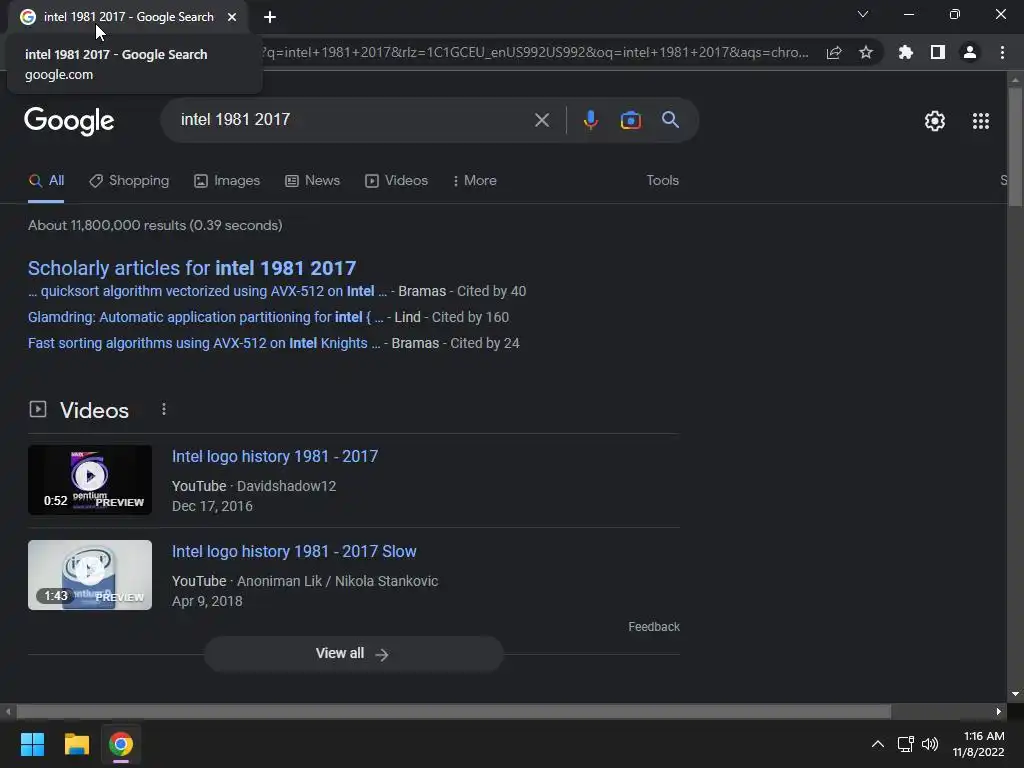
Task: Open quicksort algorithm AVX-512 article
Action: [x=208, y=291]
